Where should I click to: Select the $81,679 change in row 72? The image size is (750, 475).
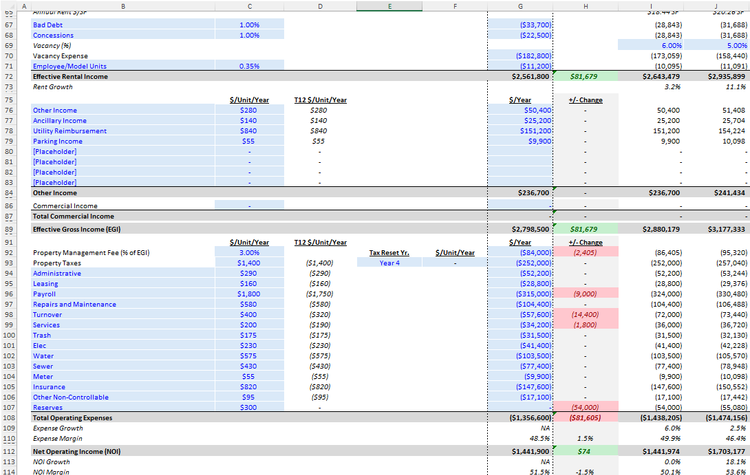pos(585,77)
